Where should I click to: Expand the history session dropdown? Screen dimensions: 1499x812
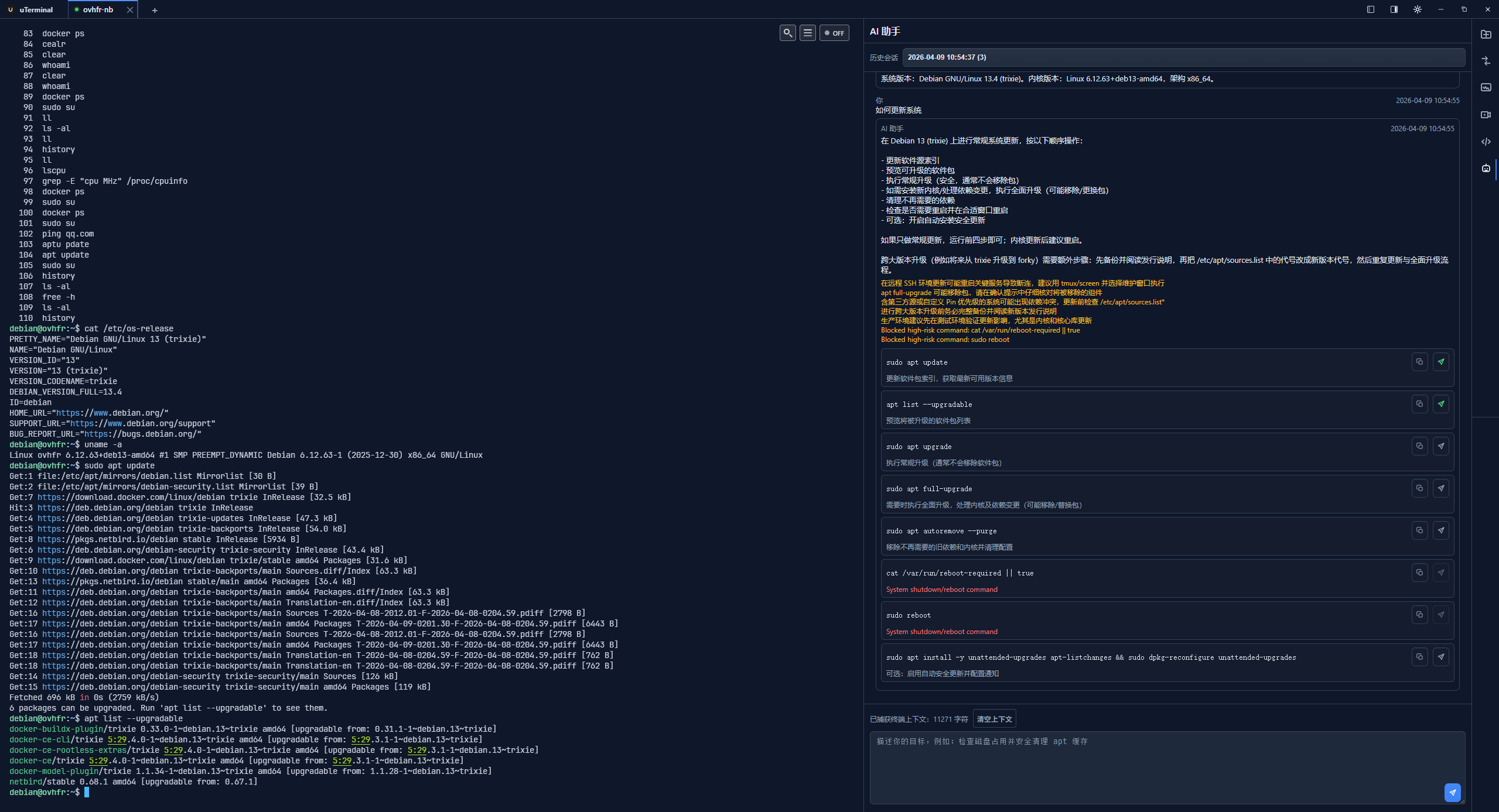[x=1183, y=57]
